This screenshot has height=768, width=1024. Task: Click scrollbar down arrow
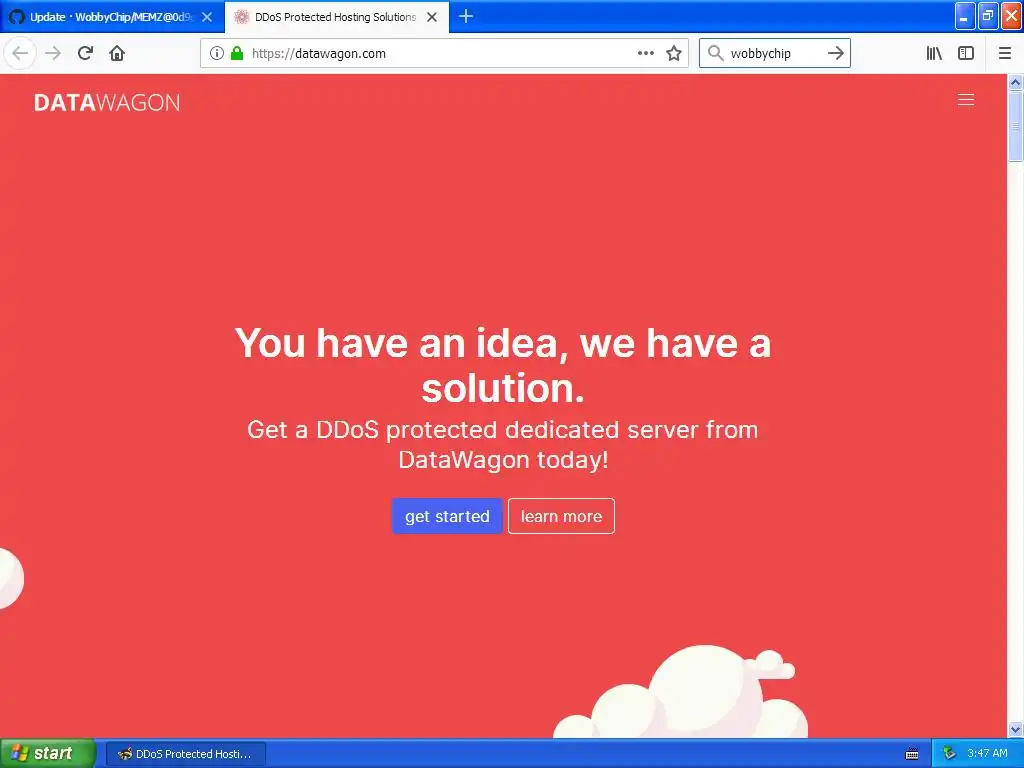pos(1015,729)
